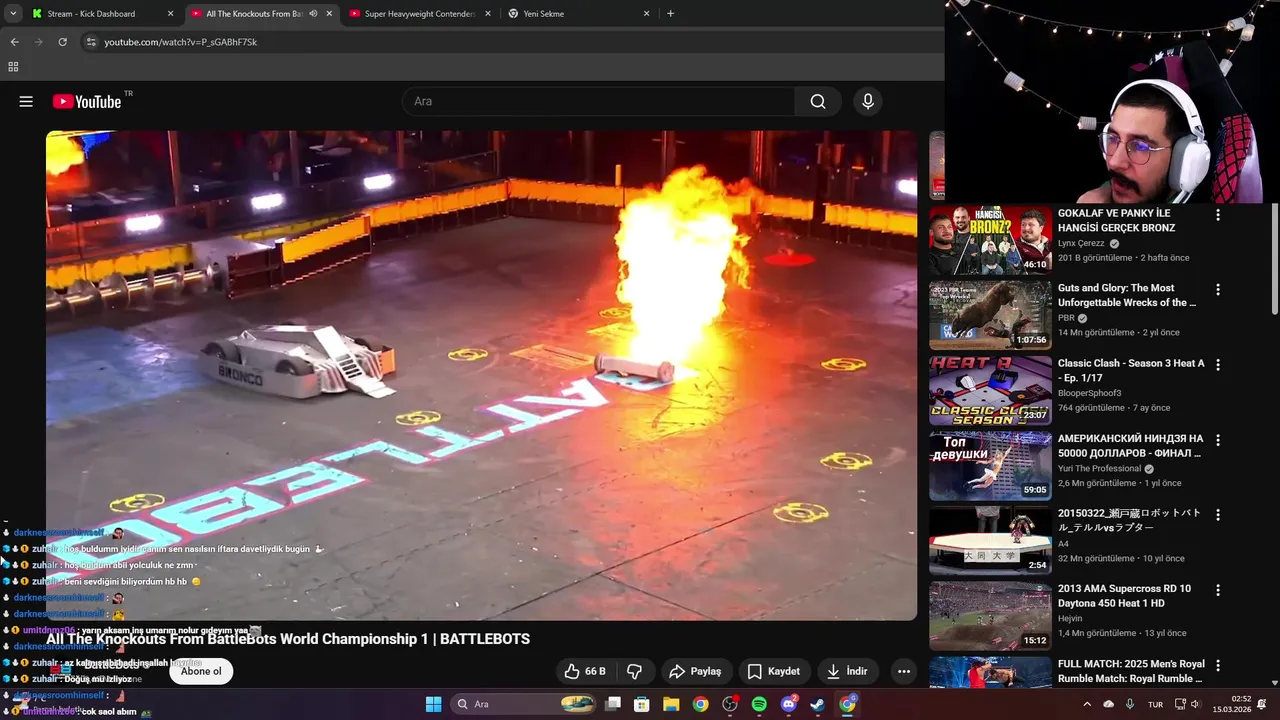Open the three-dot more actions menu under video
The image size is (1280, 720).
904,671
